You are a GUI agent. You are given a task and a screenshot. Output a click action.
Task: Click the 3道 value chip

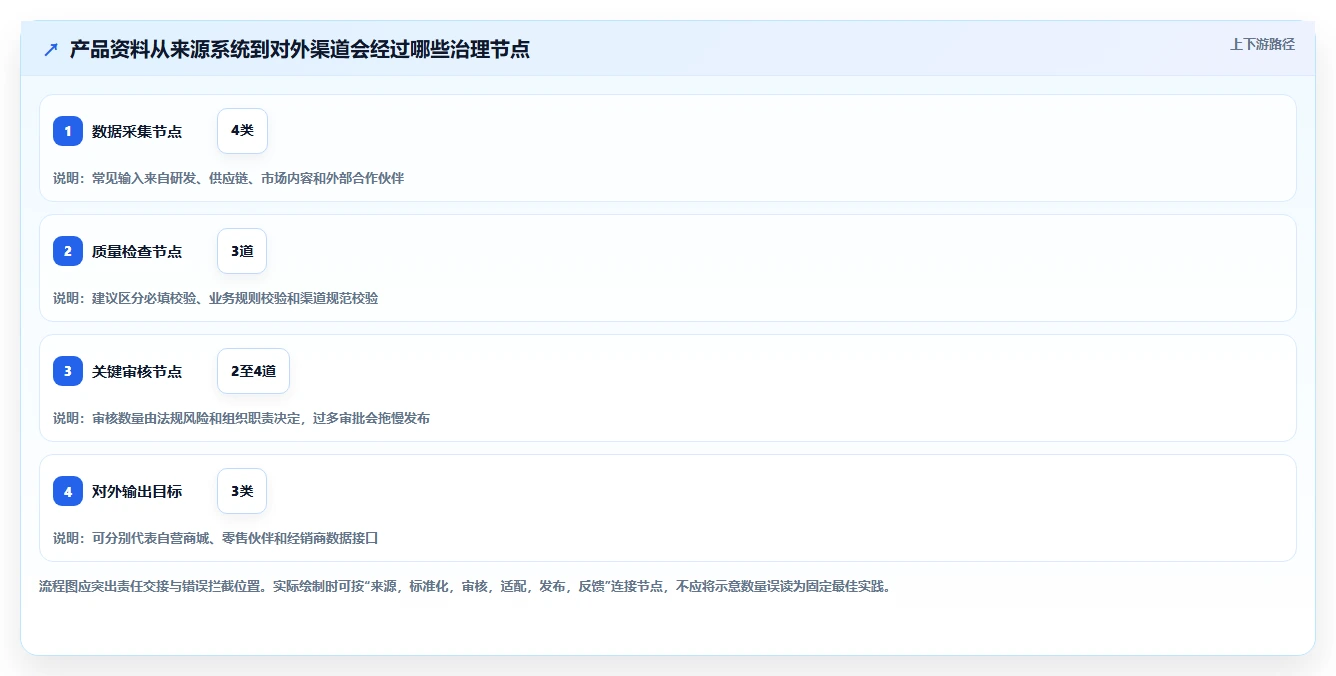tap(242, 251)
